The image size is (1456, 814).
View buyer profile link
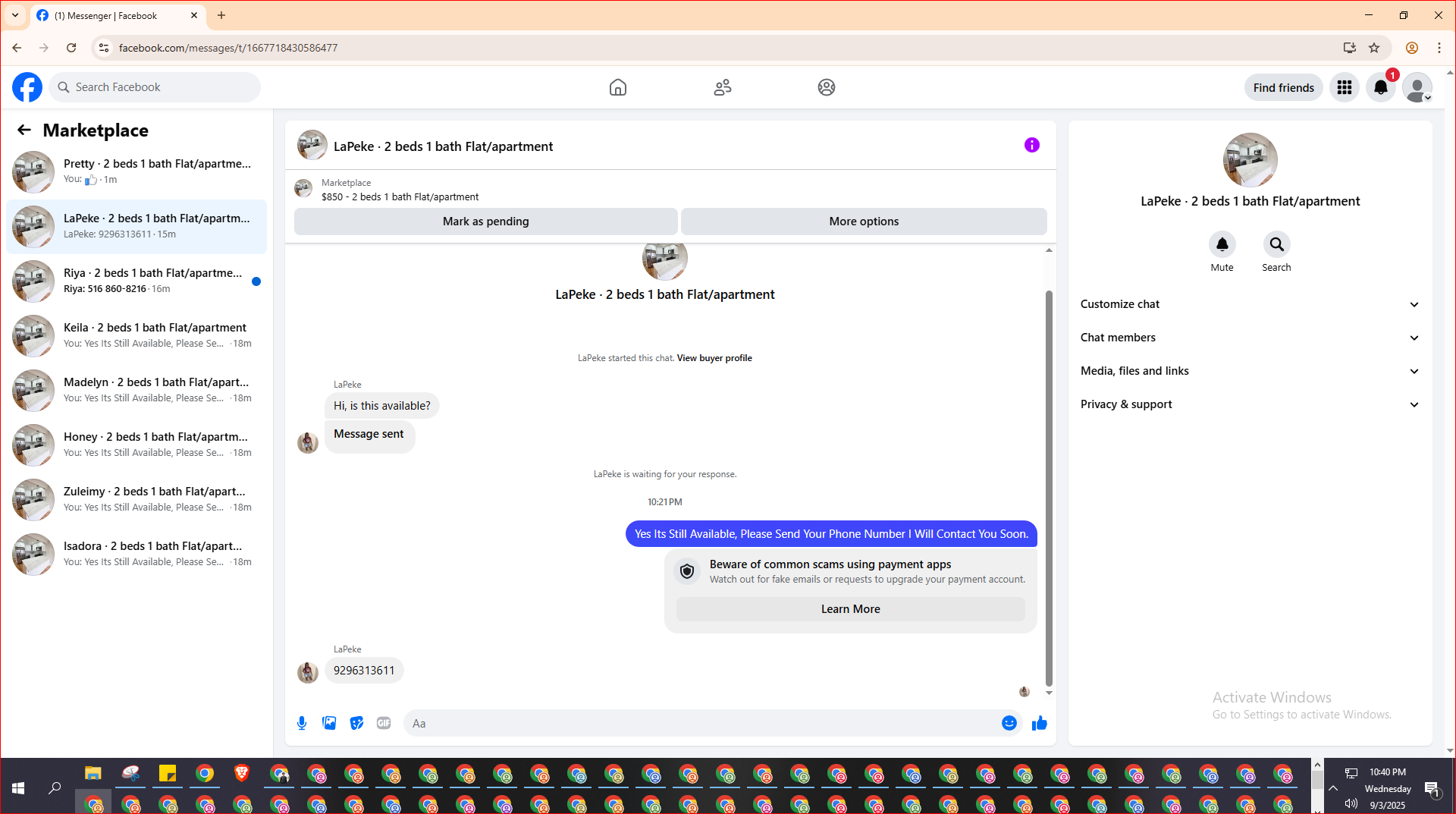click(714, 358)
